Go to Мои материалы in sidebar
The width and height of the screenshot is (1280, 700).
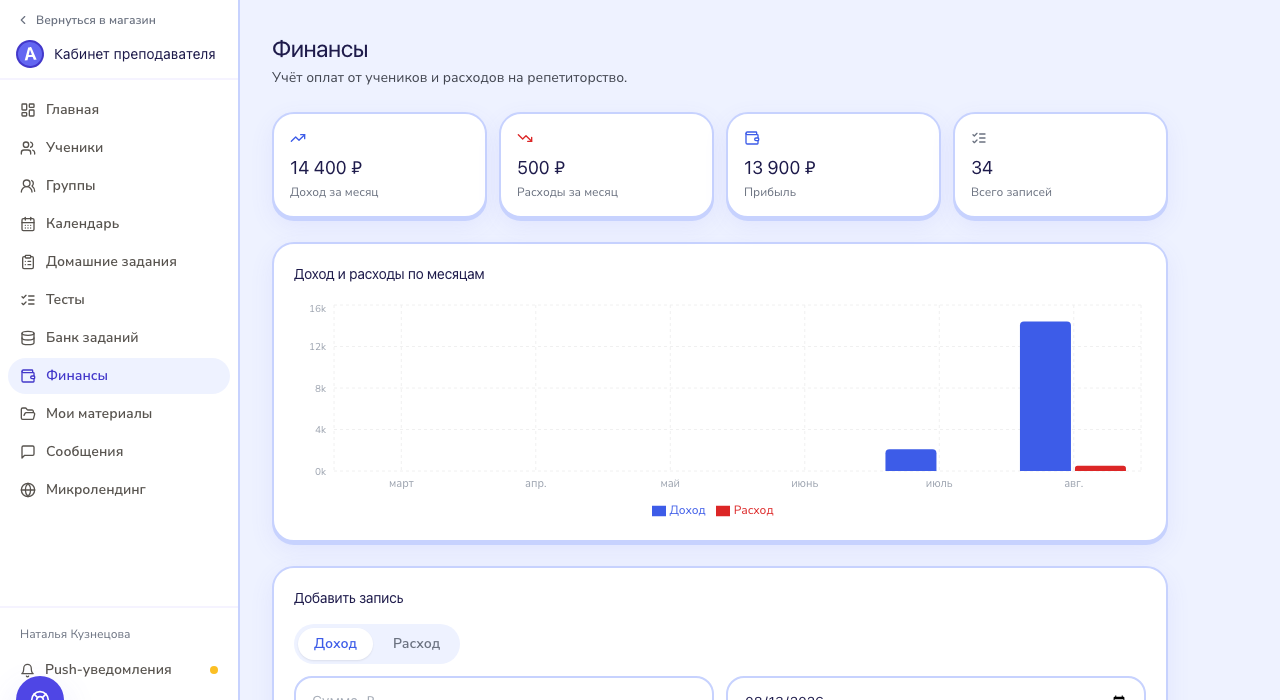(119, 414)
